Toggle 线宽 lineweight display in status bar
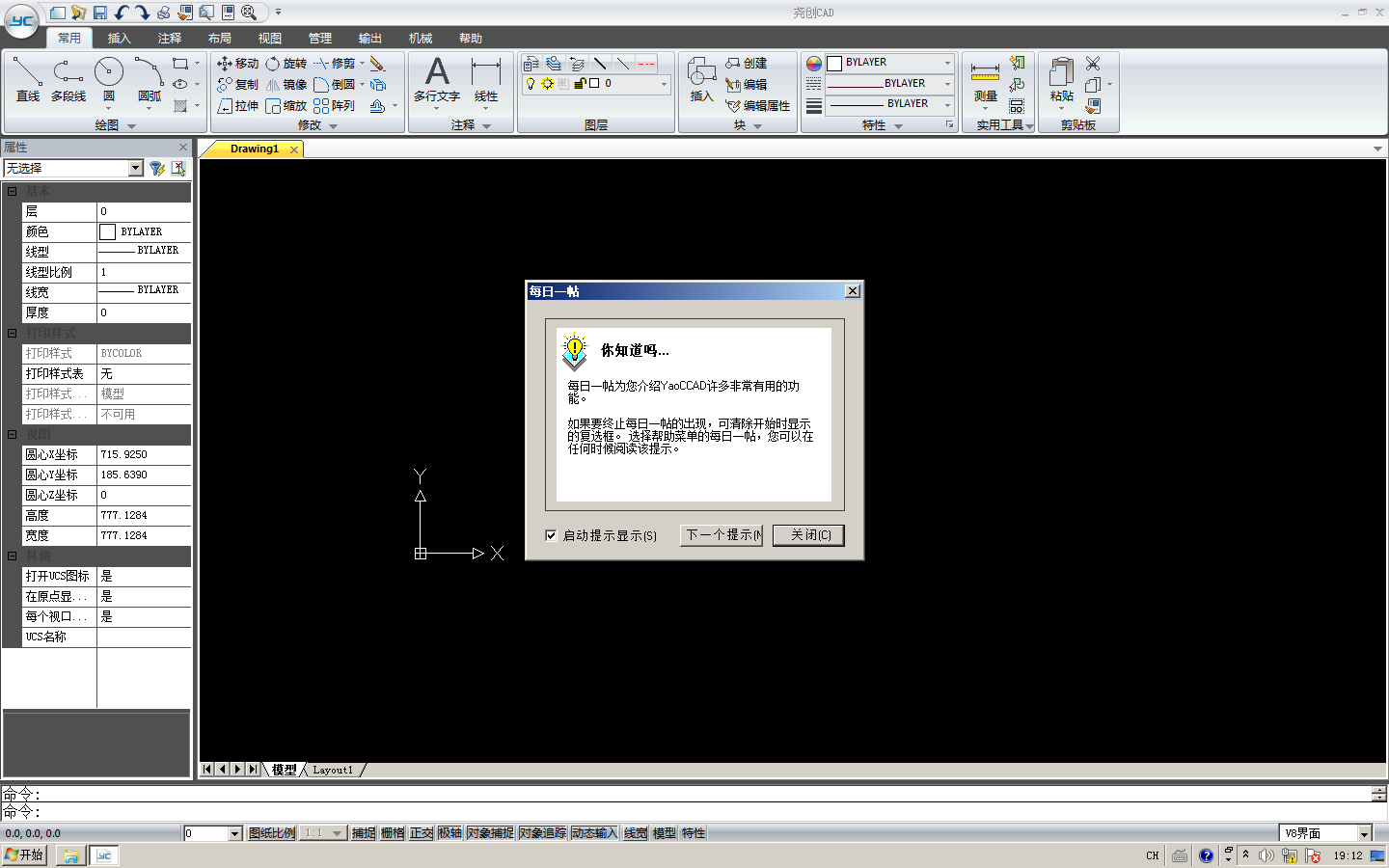The width and height of the screenshot is (1389, 868). coord(636,833)
